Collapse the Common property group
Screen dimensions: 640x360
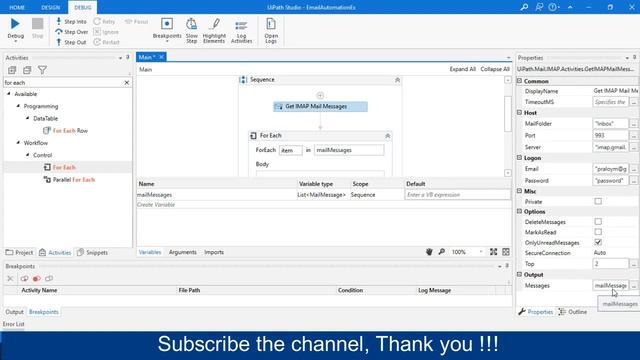tap(520, 81)
